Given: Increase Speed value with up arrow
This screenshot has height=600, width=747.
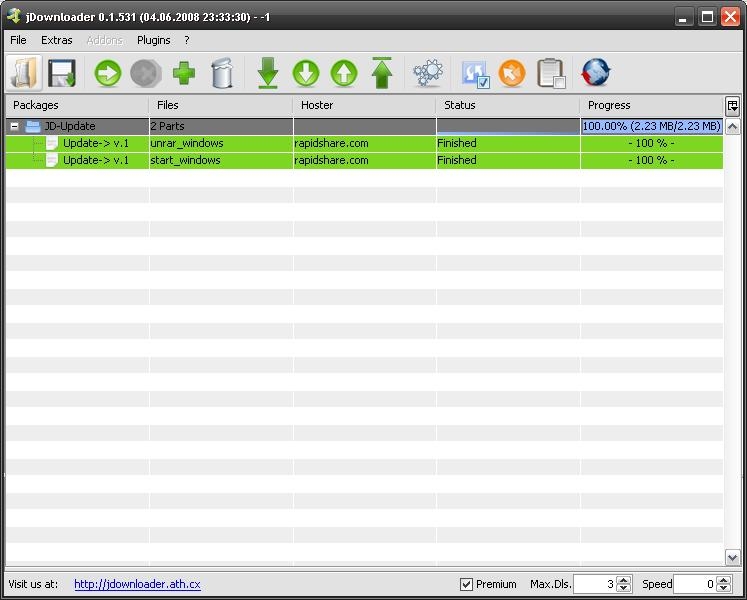Looking at the screenshot, I should 724,580.
